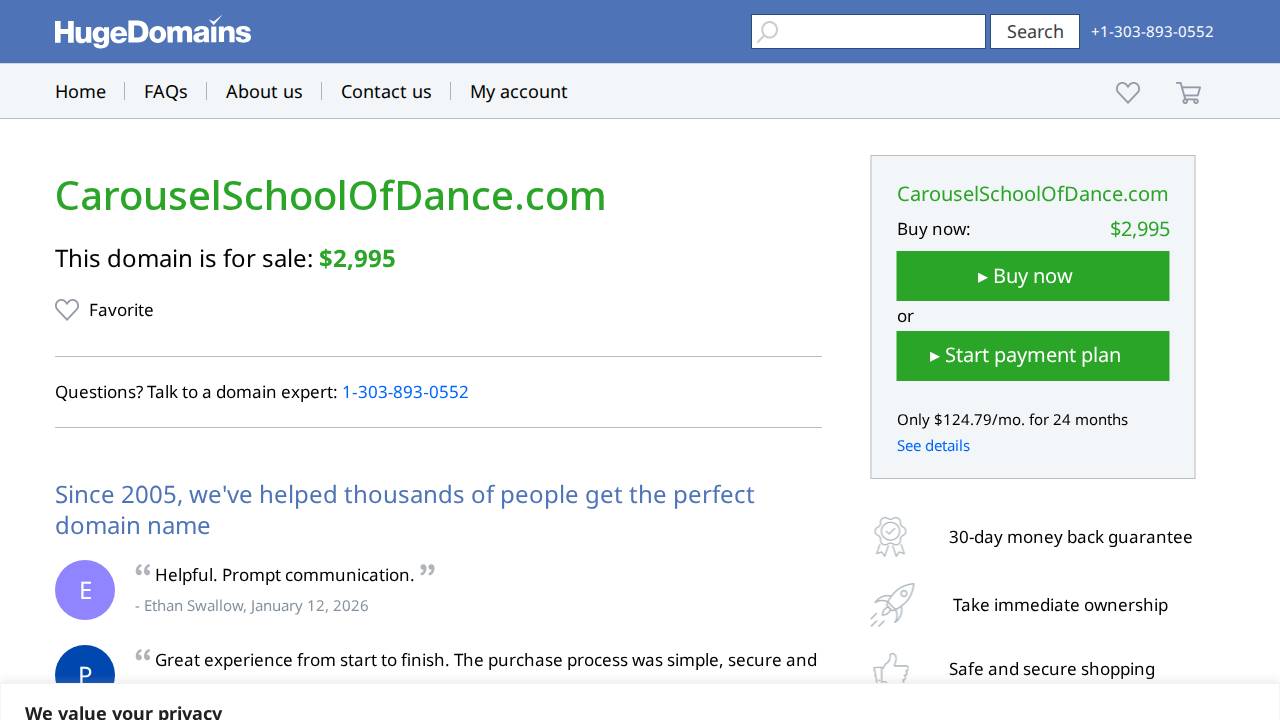Click Ethan Swallow's avatar circle
Viewport: 1280px width, 720px height.
point(85,590)
